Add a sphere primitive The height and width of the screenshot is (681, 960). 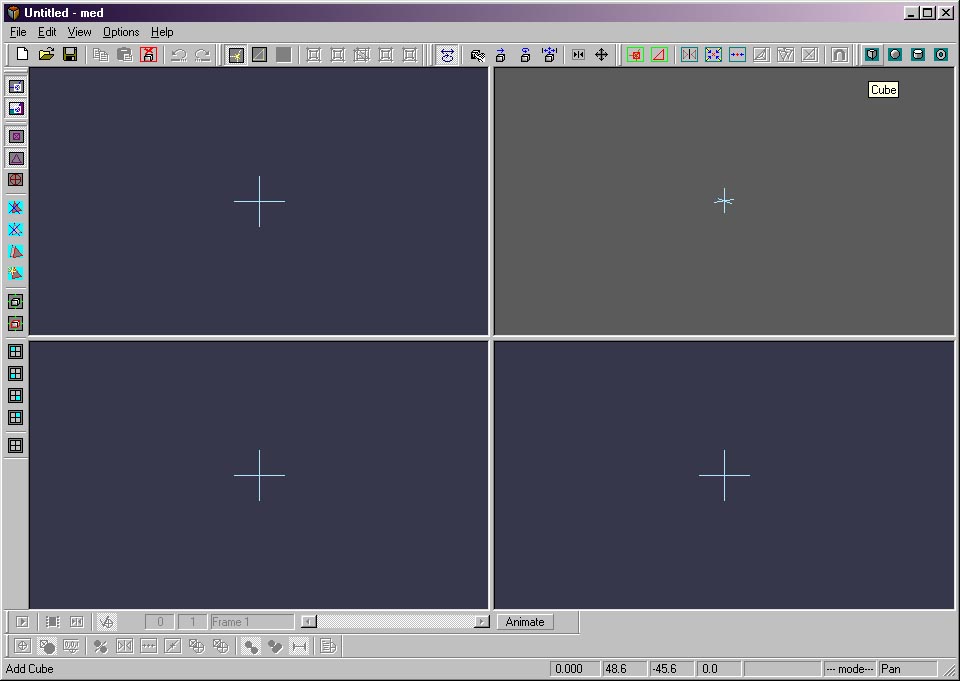coord(895,55)
